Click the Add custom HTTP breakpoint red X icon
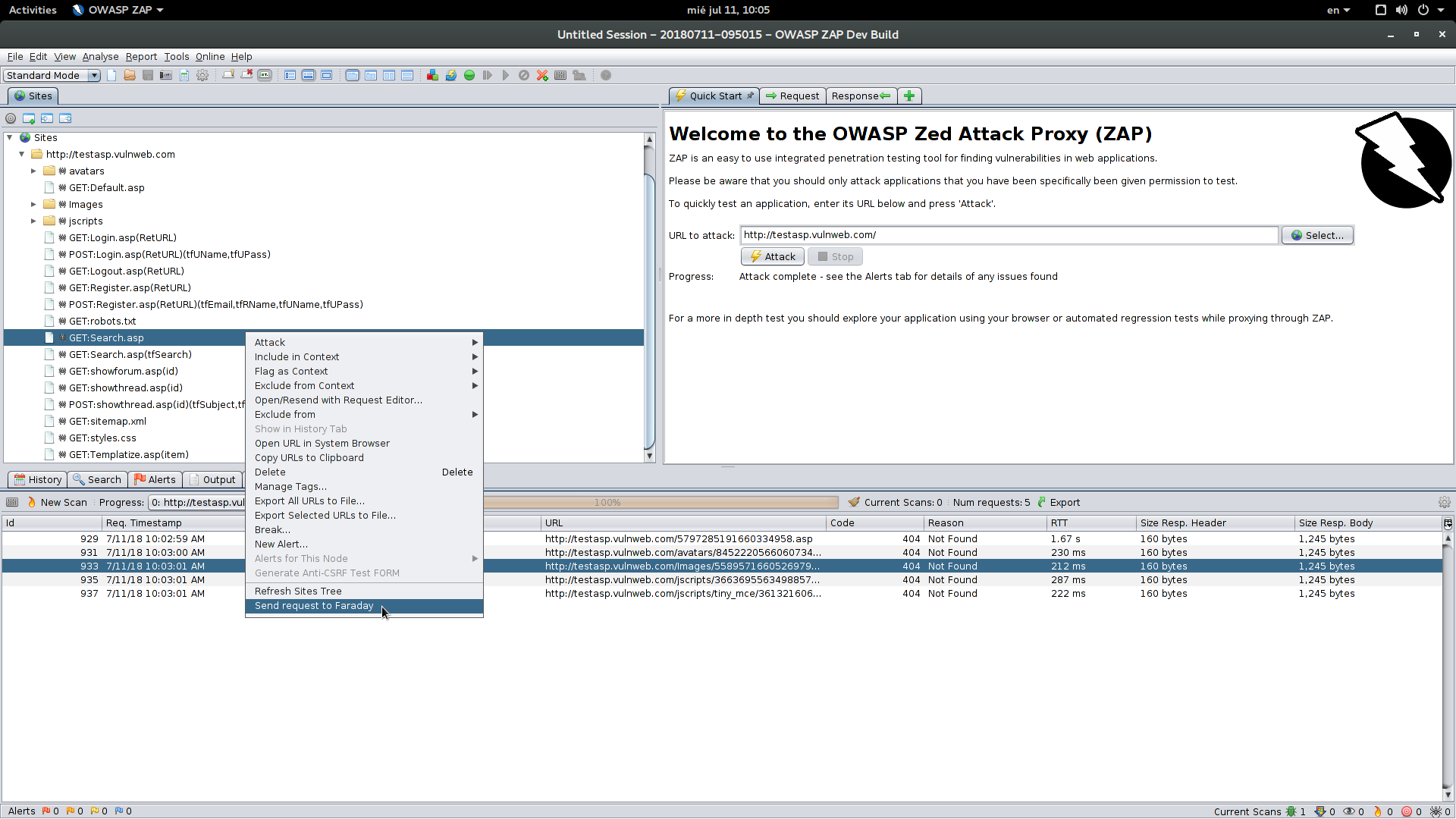The width and height of the screenshot is (1456, 819). coord(542,75)
